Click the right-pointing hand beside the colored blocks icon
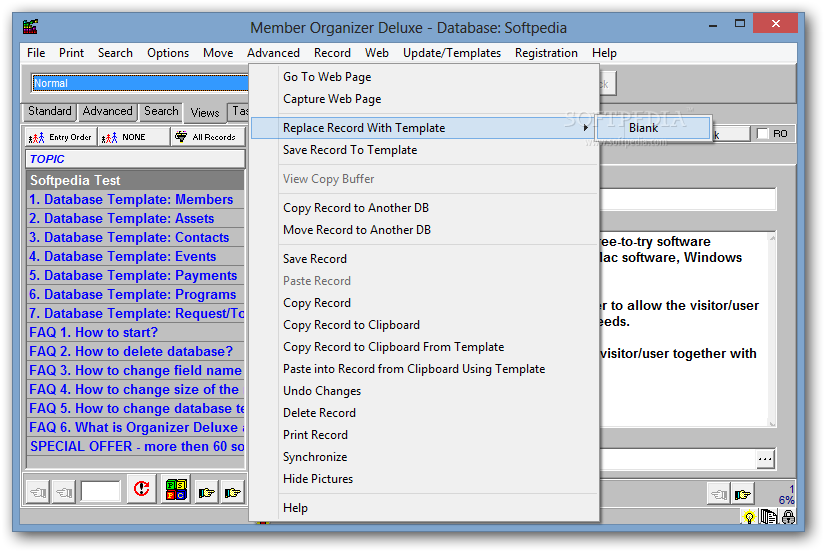Screen dimensions: 825x552 tap(206, 493)
